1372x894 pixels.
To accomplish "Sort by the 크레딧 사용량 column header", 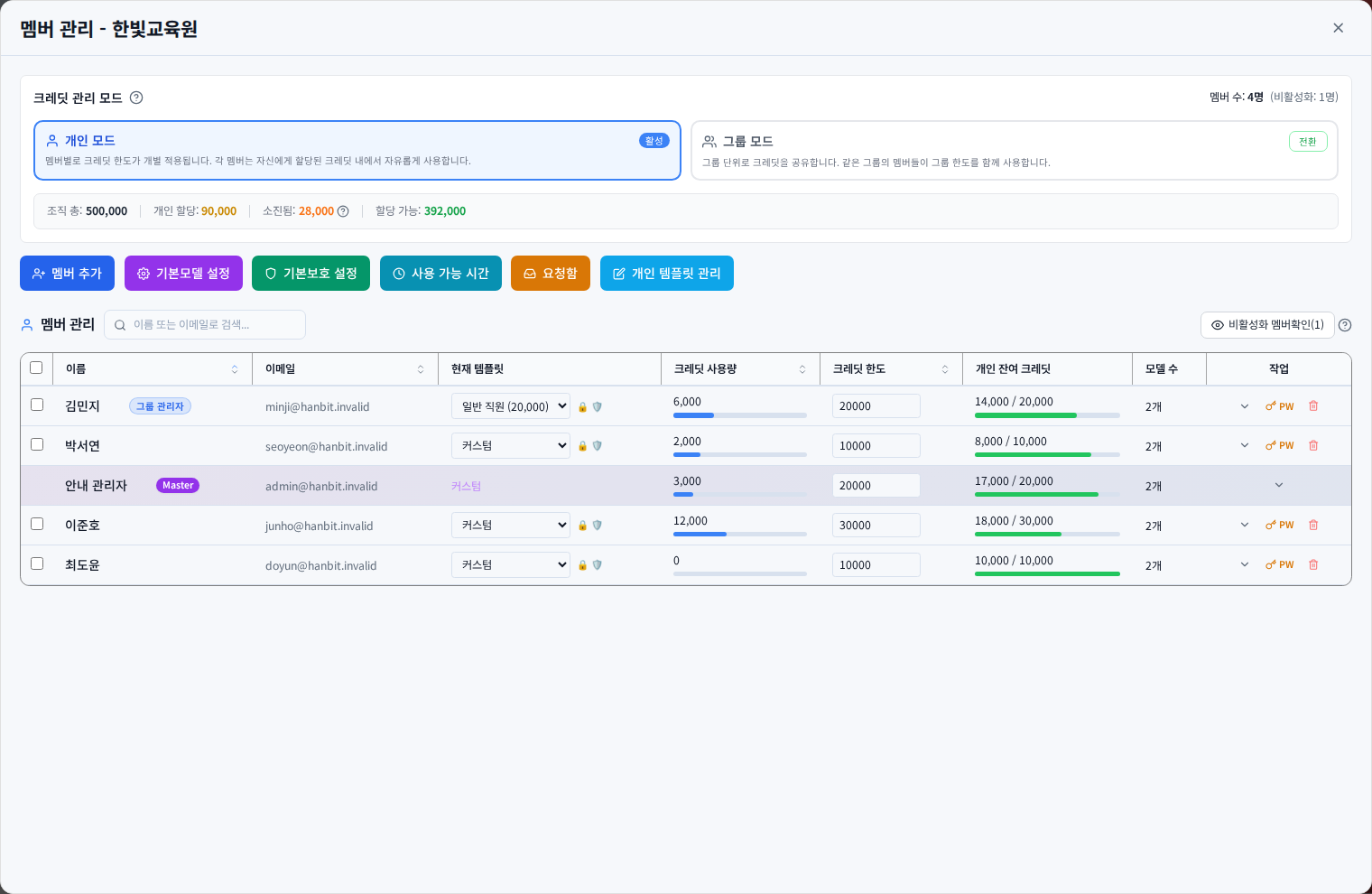I will [740, 369].
